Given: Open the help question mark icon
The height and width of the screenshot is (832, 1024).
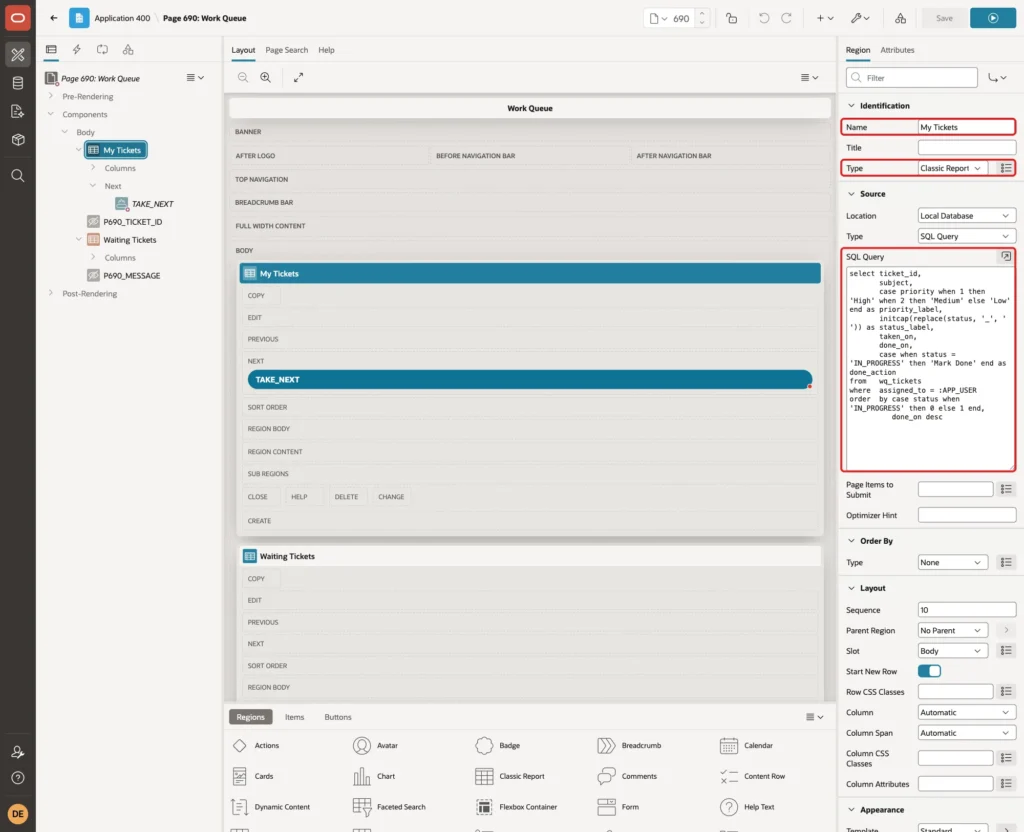Looking at the screenshot, I should point(18,778).
